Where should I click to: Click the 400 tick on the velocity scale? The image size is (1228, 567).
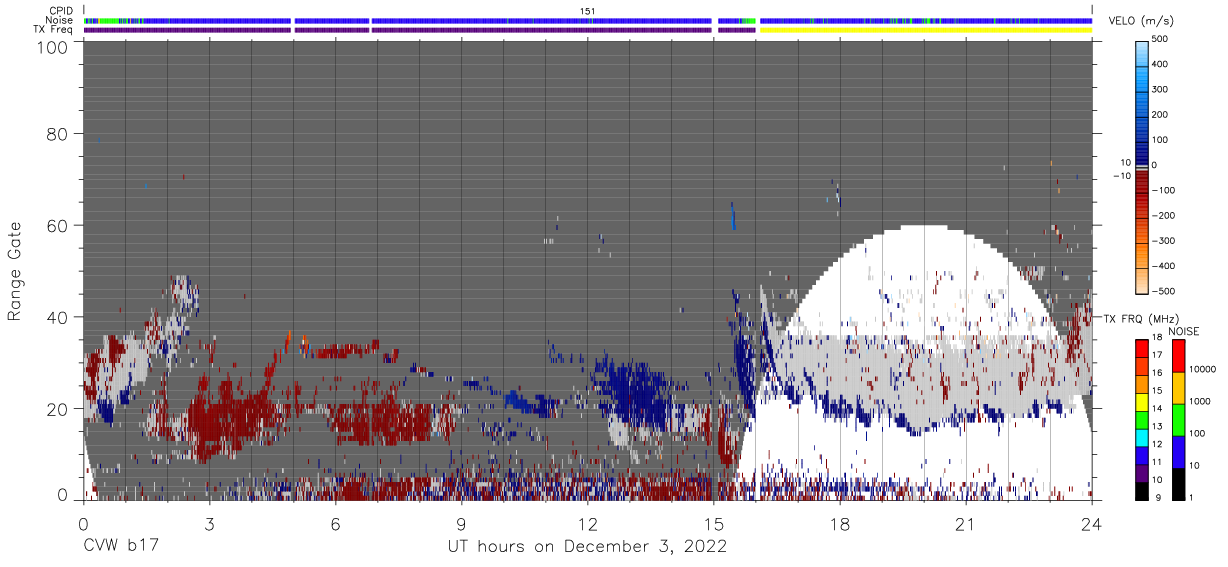pyautogui.click(x=1159, y=65)
